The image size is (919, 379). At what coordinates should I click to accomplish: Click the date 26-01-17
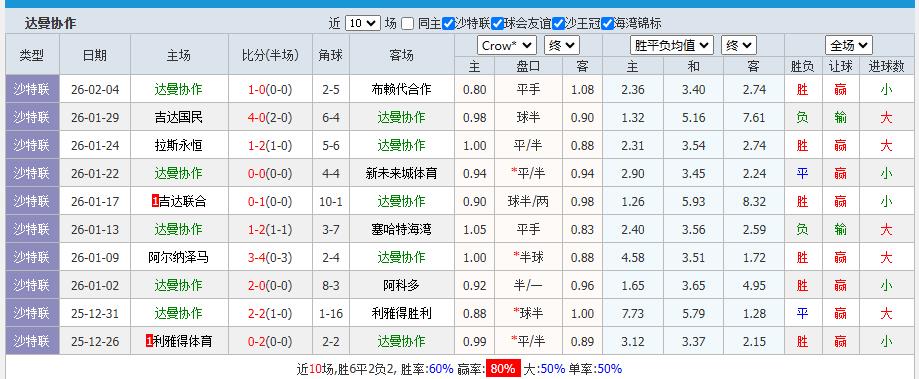coord(95,202)
